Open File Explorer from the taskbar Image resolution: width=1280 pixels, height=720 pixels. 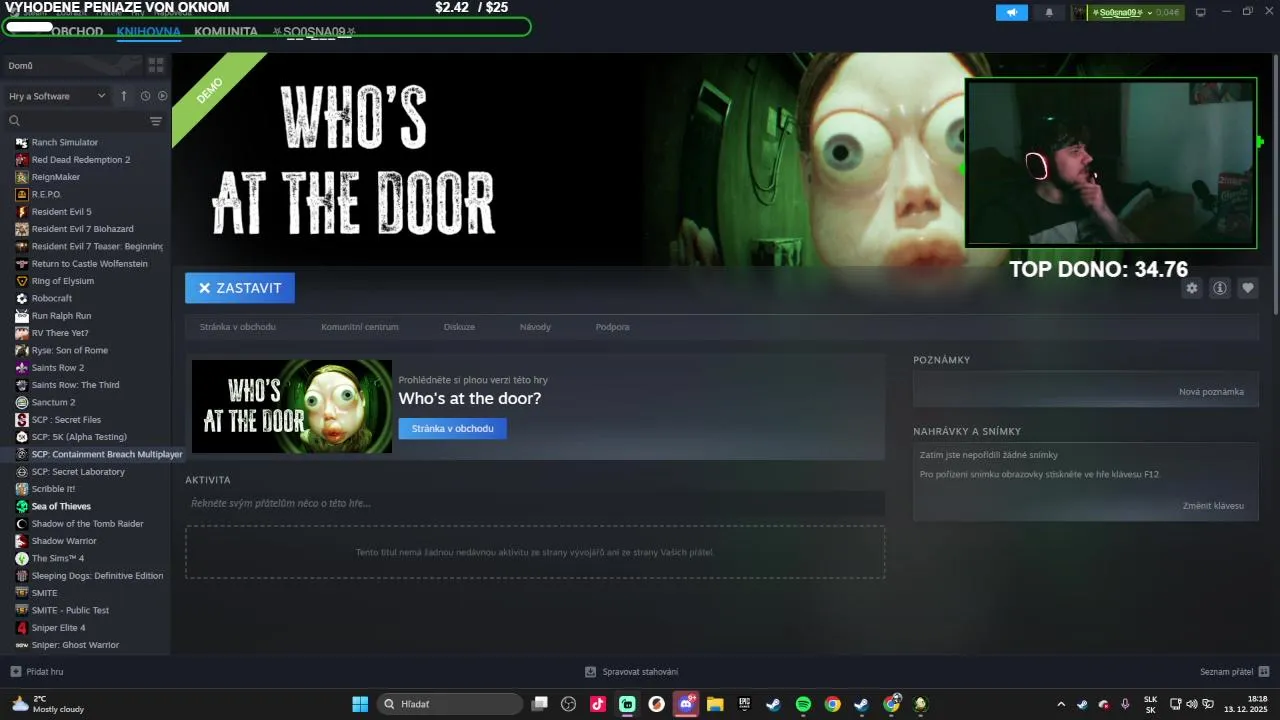tap(715, 704)
